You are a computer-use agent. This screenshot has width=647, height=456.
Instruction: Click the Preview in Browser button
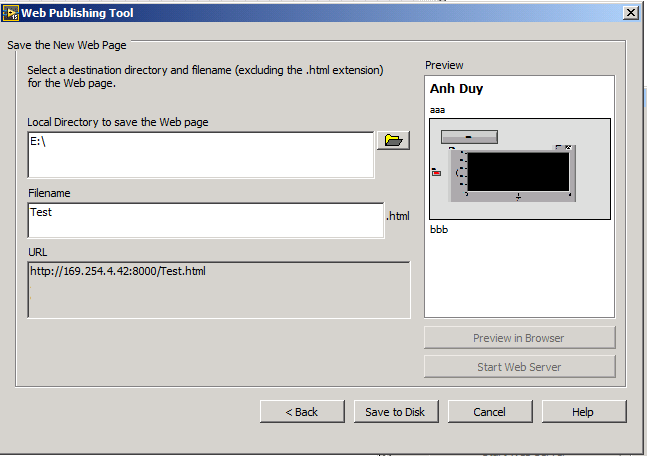point(519,338)
